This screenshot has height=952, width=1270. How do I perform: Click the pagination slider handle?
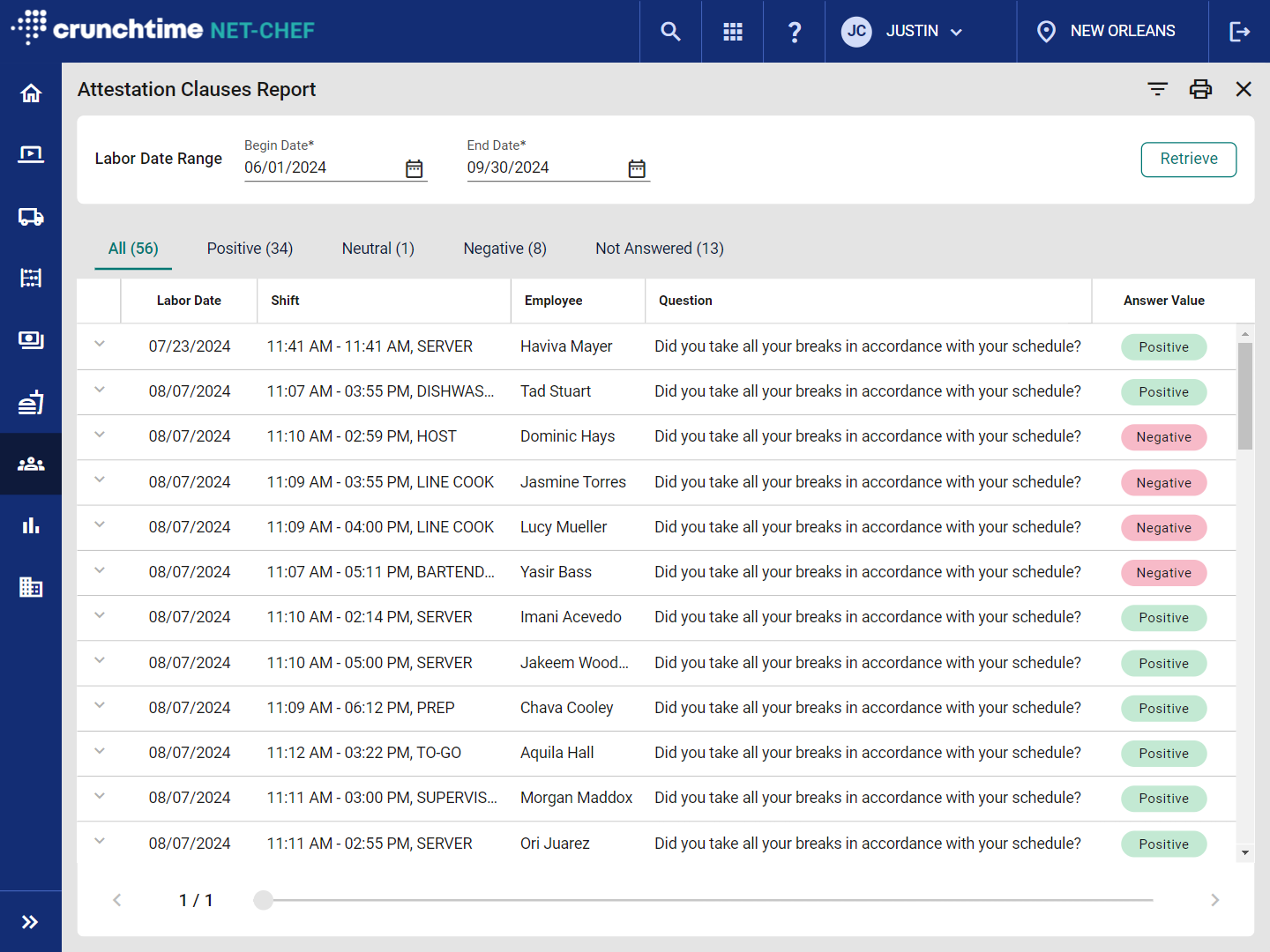click(x=263, y=900)
